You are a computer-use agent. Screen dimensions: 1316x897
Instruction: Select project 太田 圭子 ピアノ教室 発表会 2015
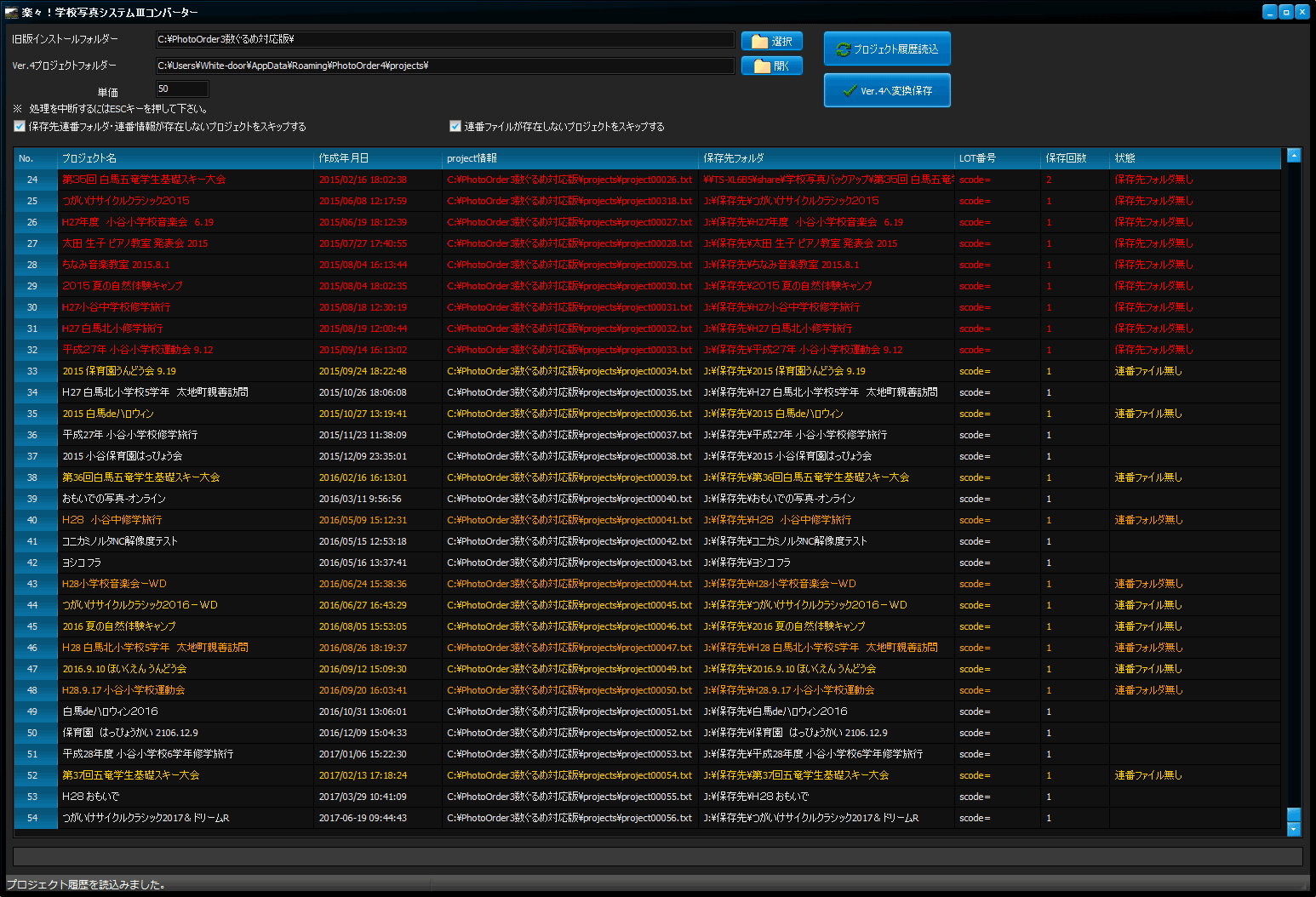[x=134, y=243]
